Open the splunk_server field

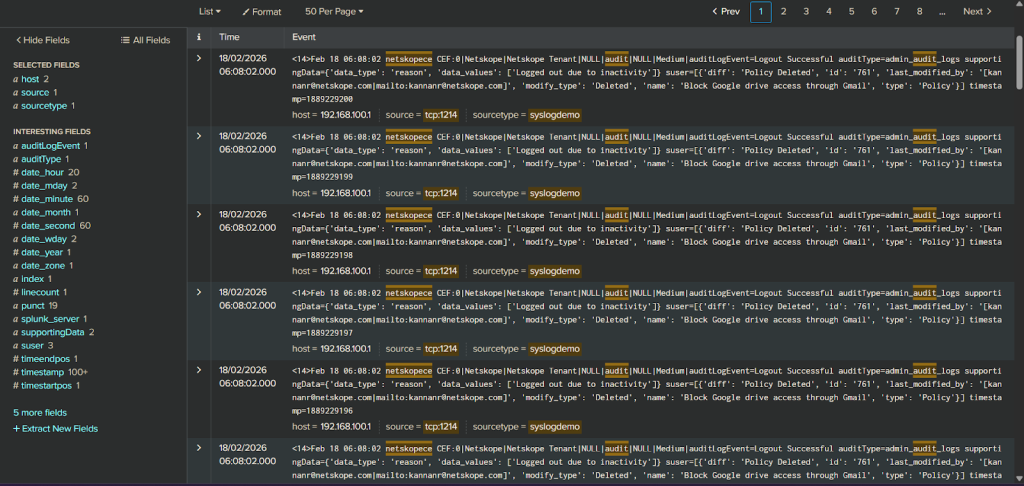(50, 319)
